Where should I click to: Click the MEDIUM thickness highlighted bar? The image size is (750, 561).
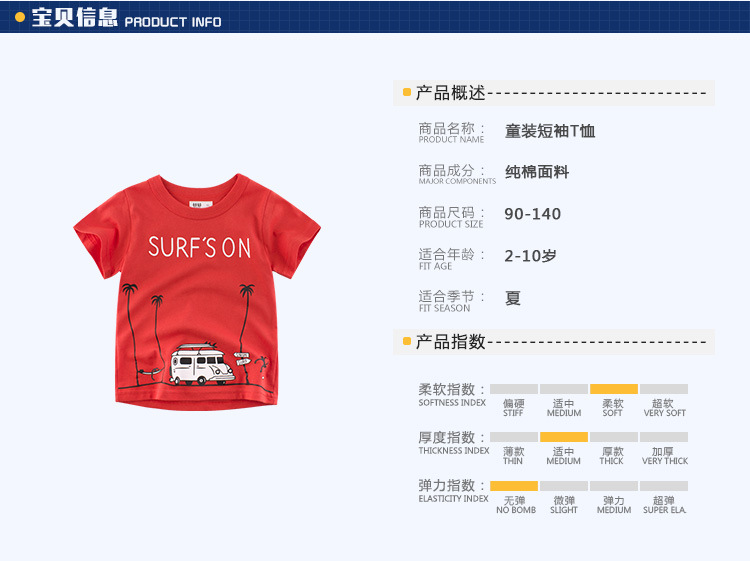(563, 437)
